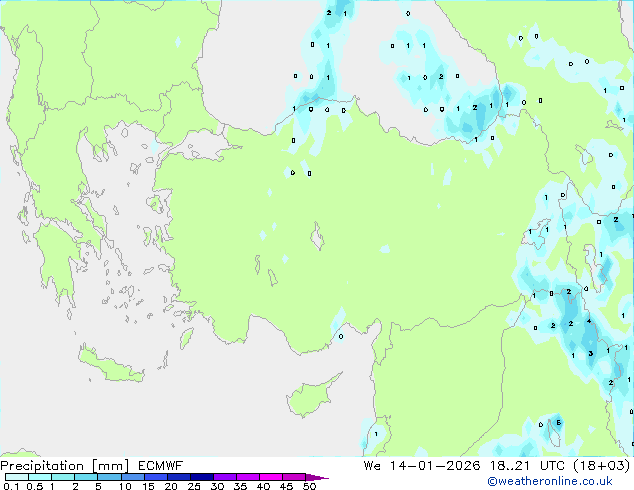Viewport: 634px width, 490px height.
Task: Click the legend arrow tip above 50 mm
Action: point(317,477)
